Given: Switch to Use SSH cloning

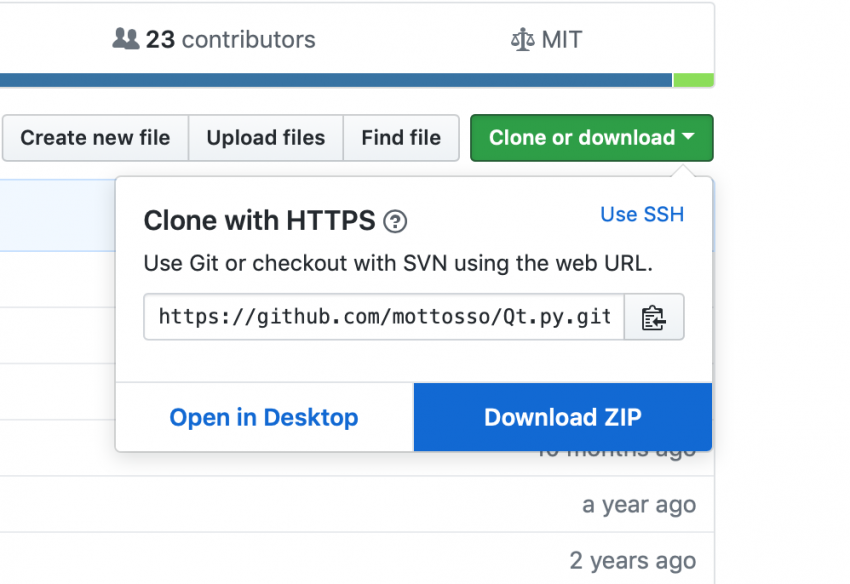Looking at the screenshot, I should click(x=642, y=214).
